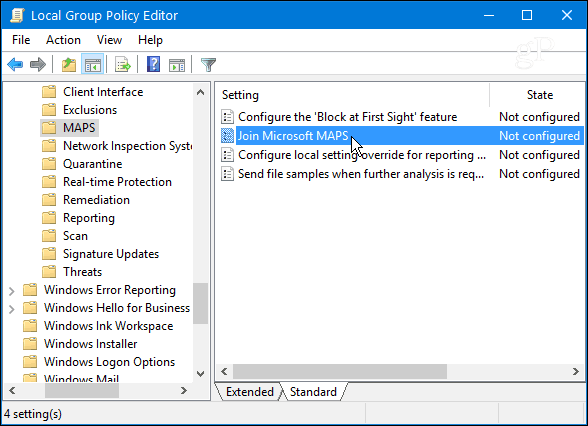Viewport: 588px width, 426px height.
Task: Toggle the Show/Hide Console Tree icon
Action: (92, 64)
